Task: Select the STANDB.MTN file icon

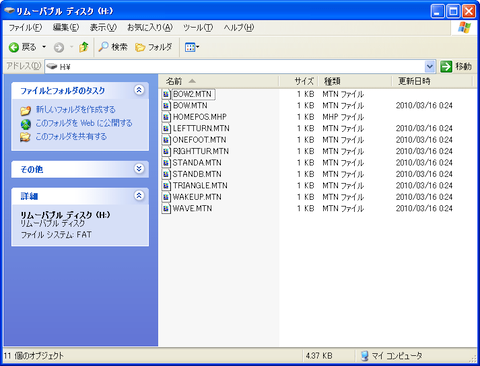Action: tap(166, 174)
